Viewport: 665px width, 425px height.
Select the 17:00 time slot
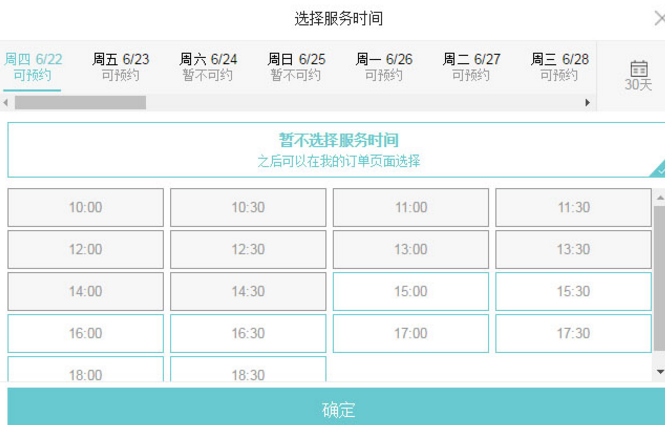[x=411, y=333]
